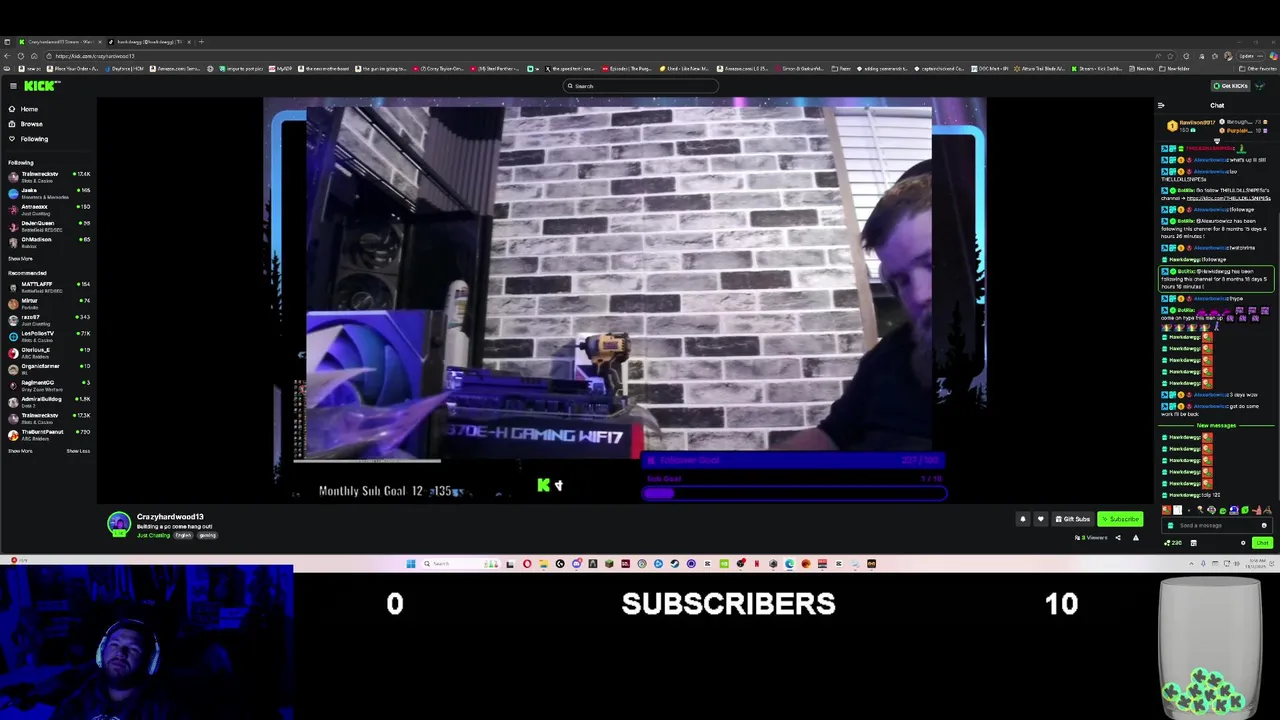The height and width of the screenshot is (720, 1280).
Task: Switch to the second browser tab
Action: 150,42
